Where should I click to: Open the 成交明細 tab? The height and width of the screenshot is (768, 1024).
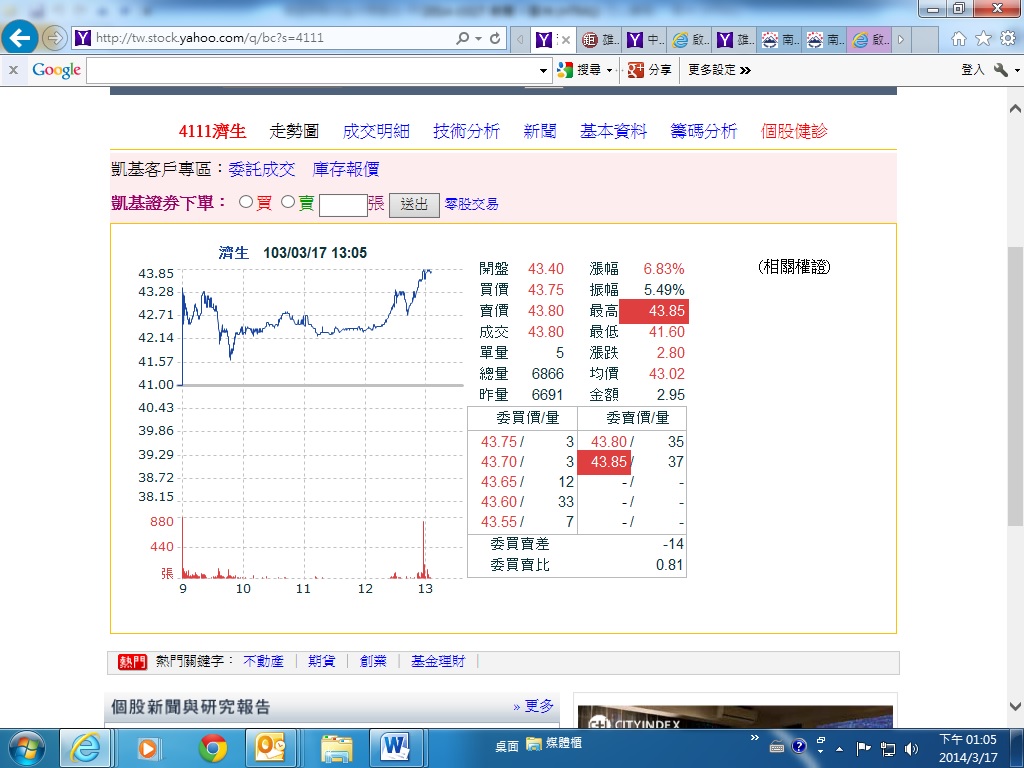(376, 131)
